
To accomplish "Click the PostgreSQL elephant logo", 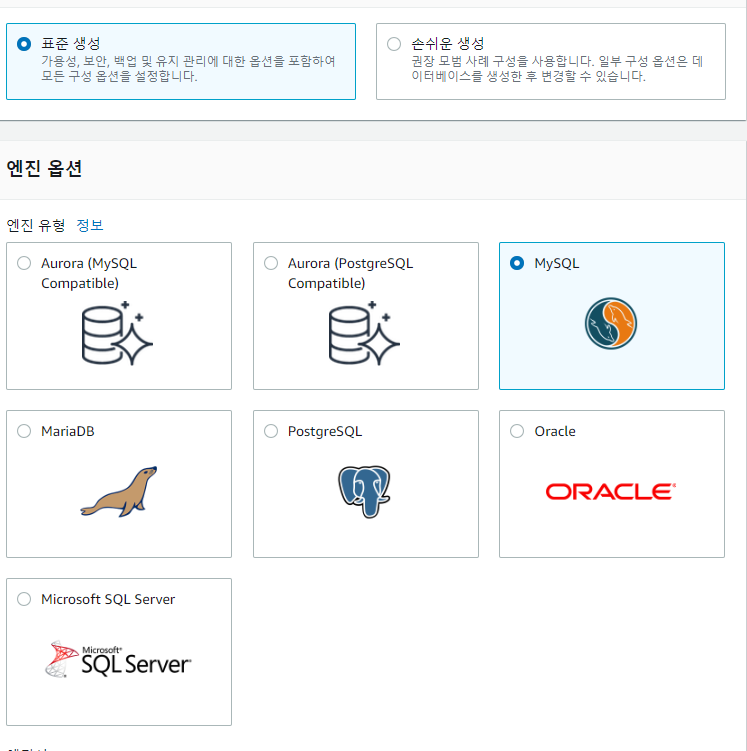I will (x=364, y=492).
